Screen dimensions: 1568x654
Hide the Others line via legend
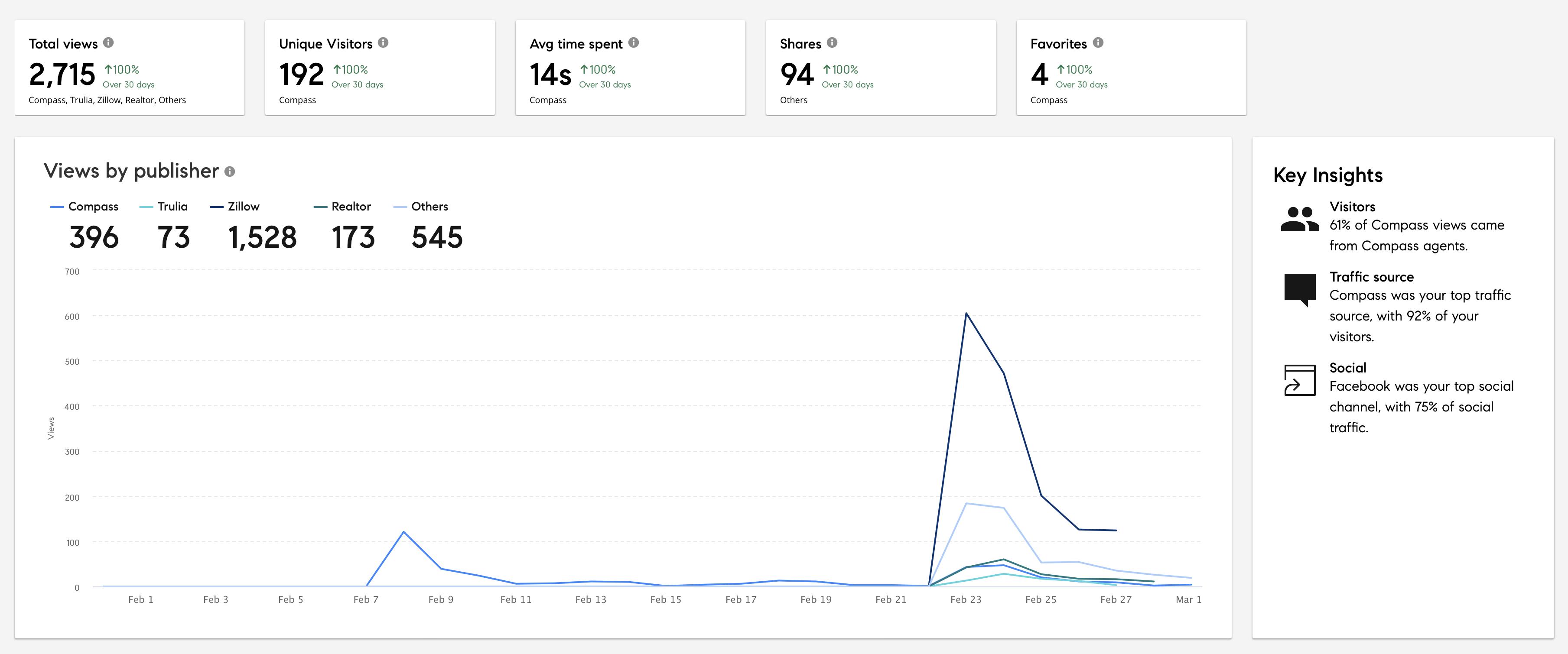(x=429, y=207)
